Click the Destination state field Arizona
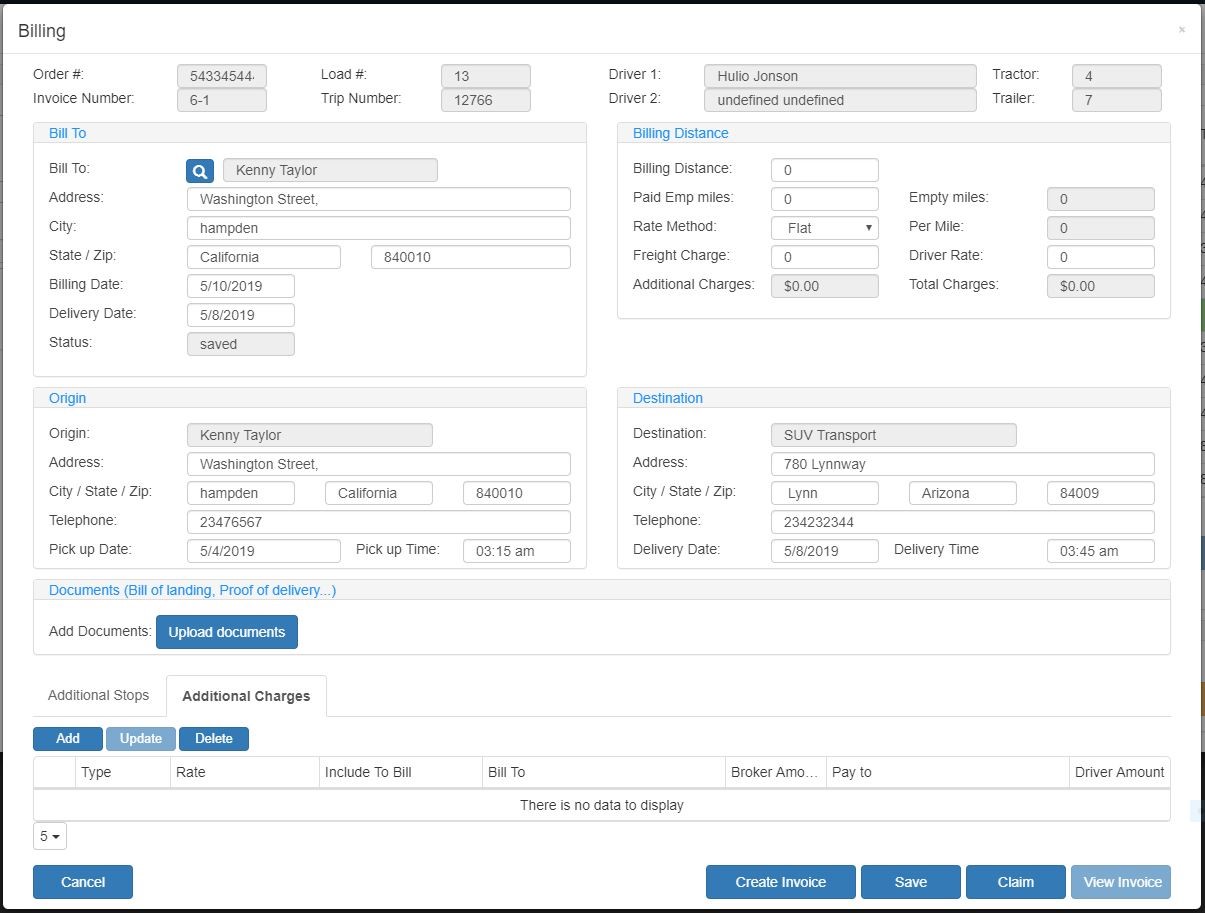The width and height of the screenshot is (1205, 913). pyautogui.click(x=963, y=493)
